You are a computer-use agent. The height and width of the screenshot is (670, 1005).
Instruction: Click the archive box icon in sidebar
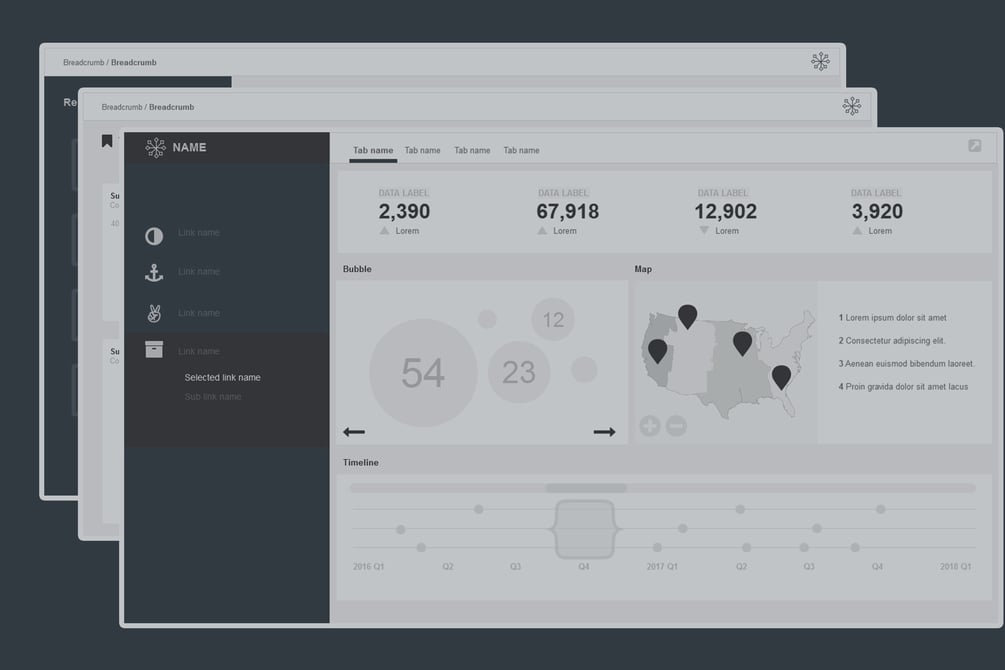point(154,349)
